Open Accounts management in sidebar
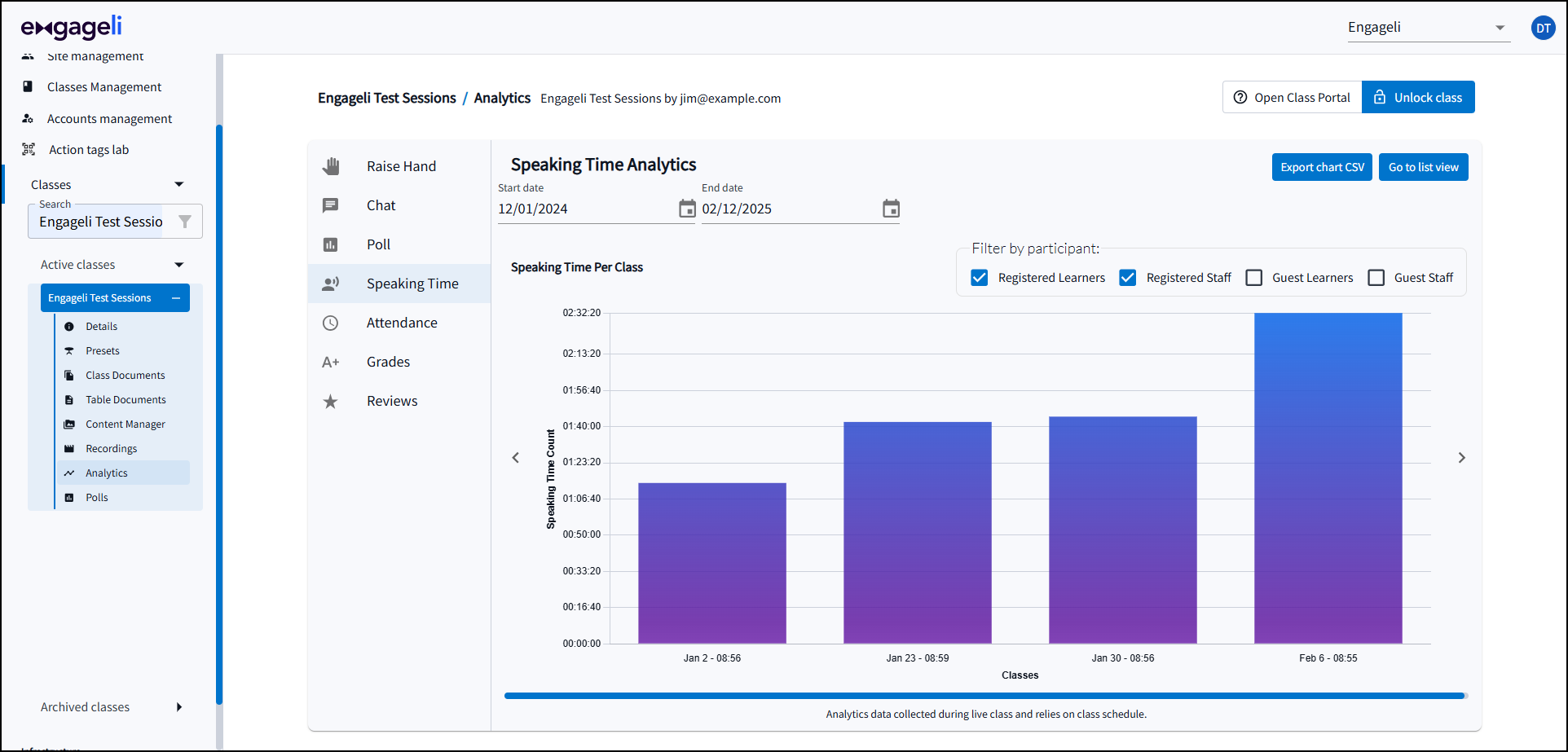1568x752 pixels. [x=109, y=119]
